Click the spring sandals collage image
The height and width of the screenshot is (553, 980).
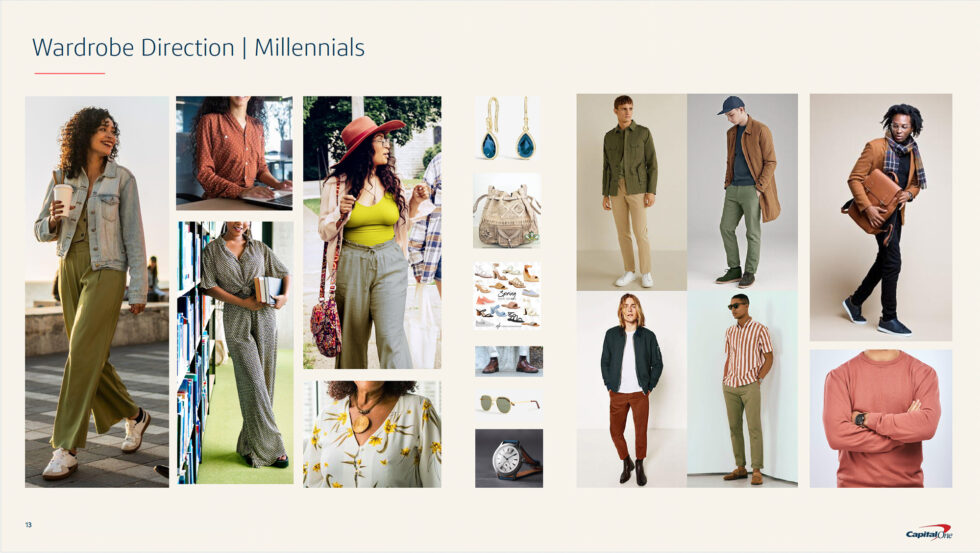507,296
